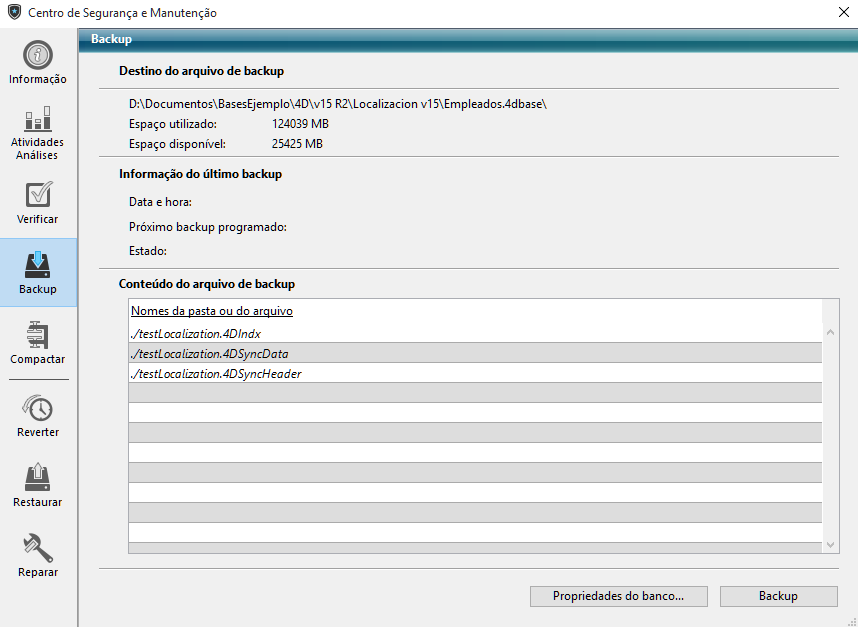Select the Reparar hammer and wrench icon
This screenshot has height=627, width=858.
tap(38, 548)
